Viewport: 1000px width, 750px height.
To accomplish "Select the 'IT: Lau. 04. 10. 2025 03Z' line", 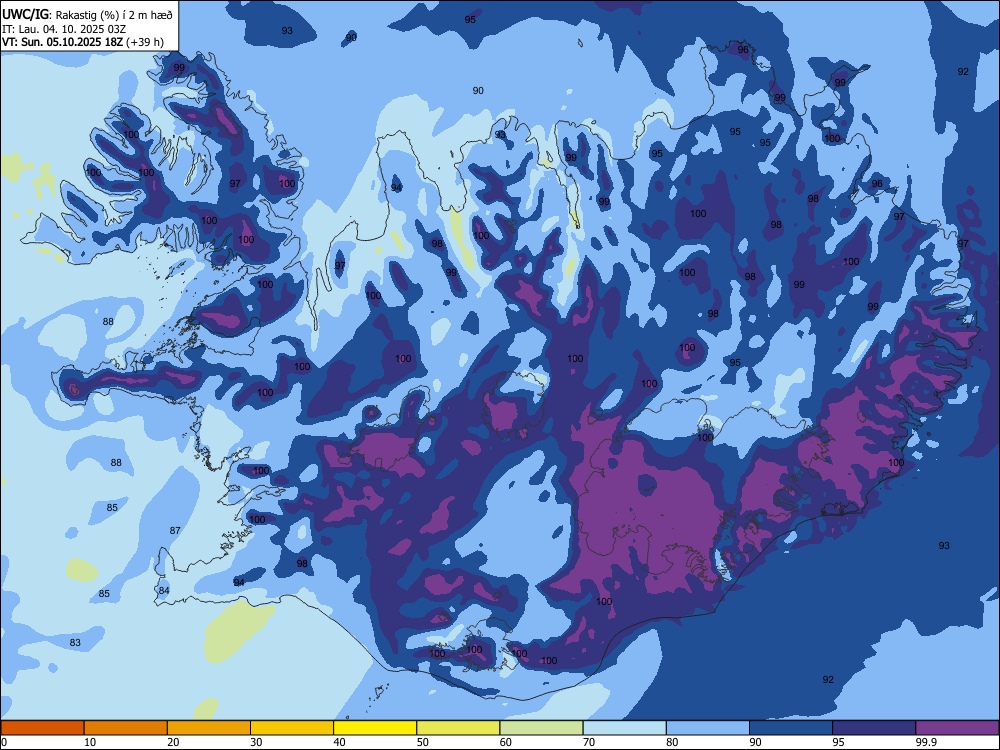I will point(64,29).
